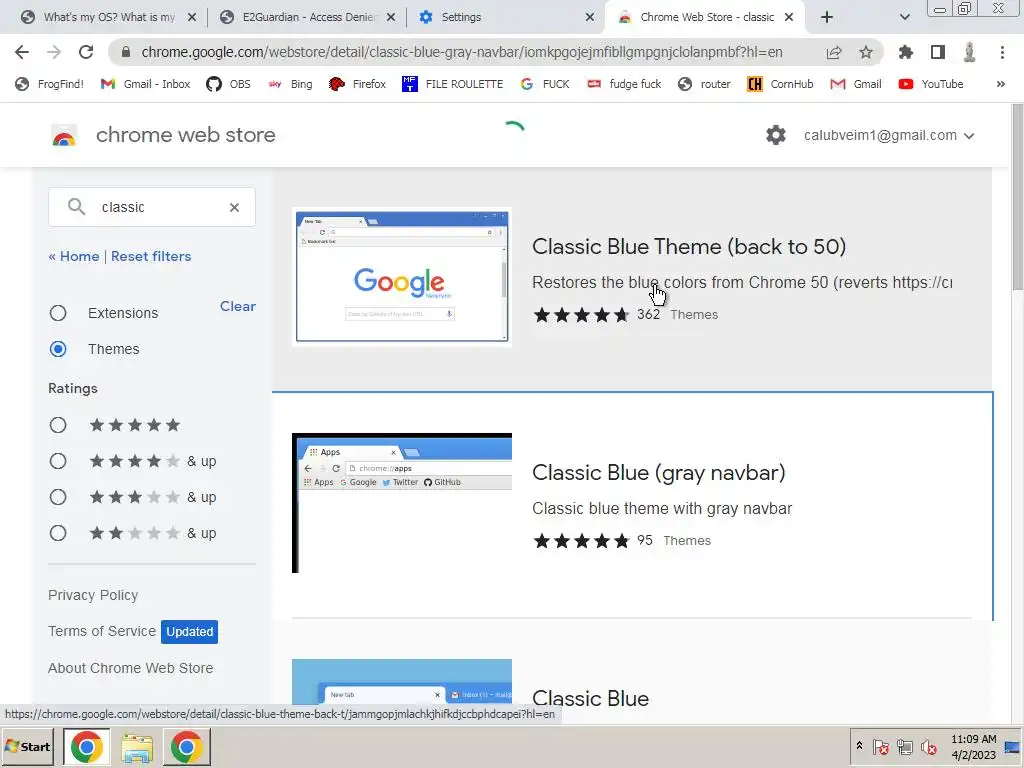
Task: Close the E2Guardian tab
Action: [x=391, y=17]
